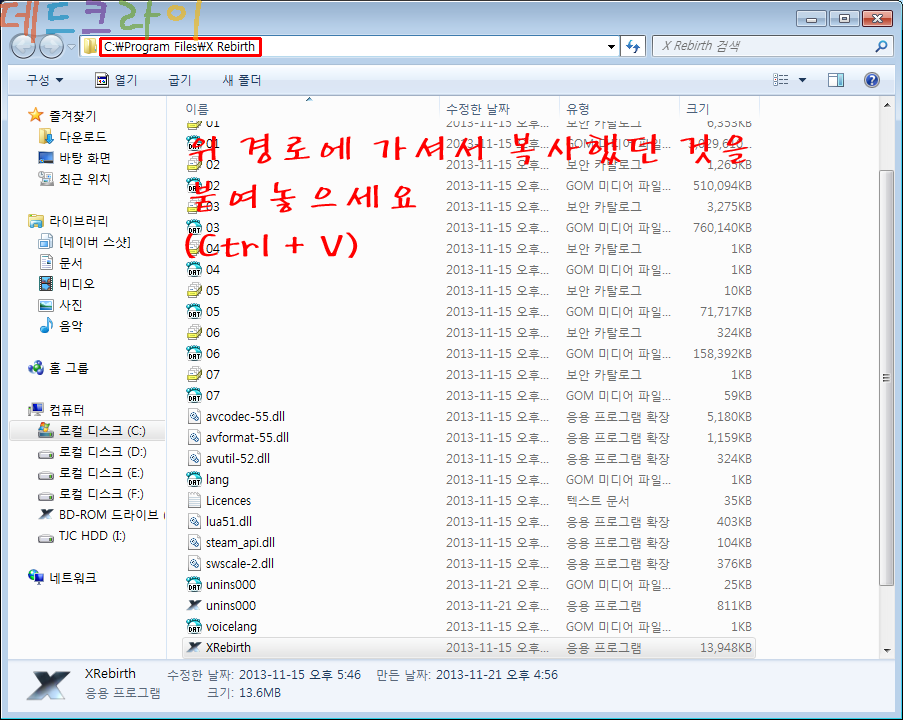Click the unins000 application icon (811KB)
Viewport: 903px width, 720px height.
coord(195,605)
